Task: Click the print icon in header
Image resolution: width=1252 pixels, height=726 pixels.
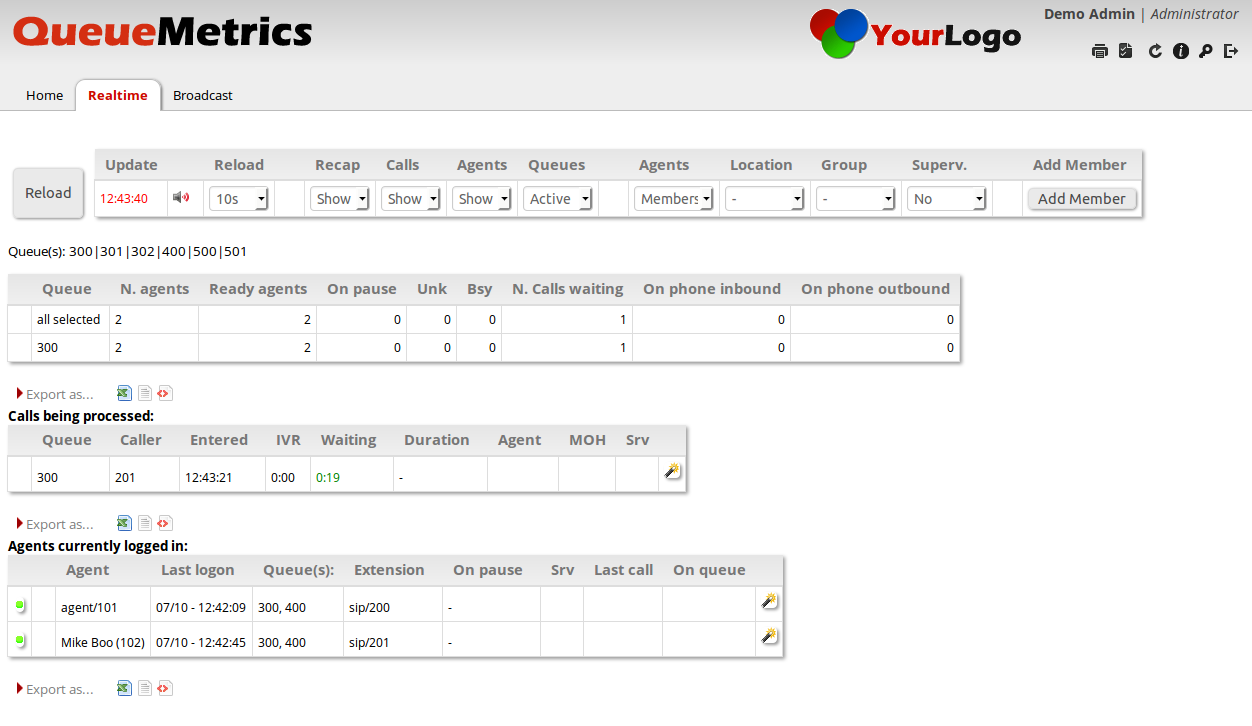Action: [x=1100, y=51]
